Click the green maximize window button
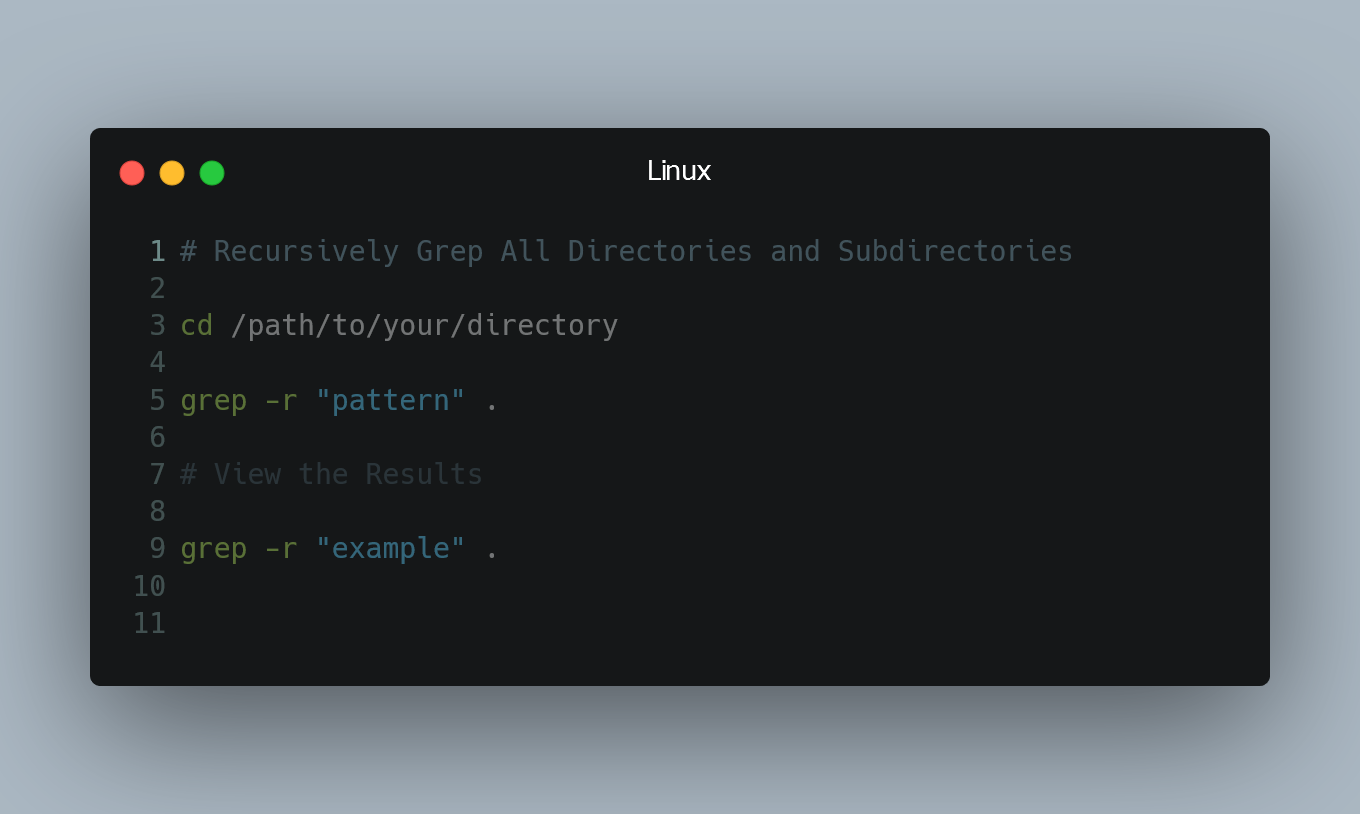 coord(212,173)
